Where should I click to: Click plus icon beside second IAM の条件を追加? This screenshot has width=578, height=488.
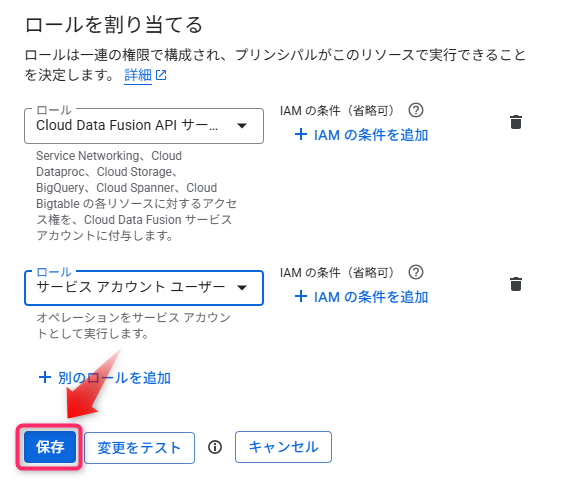(x=301, y=296)
